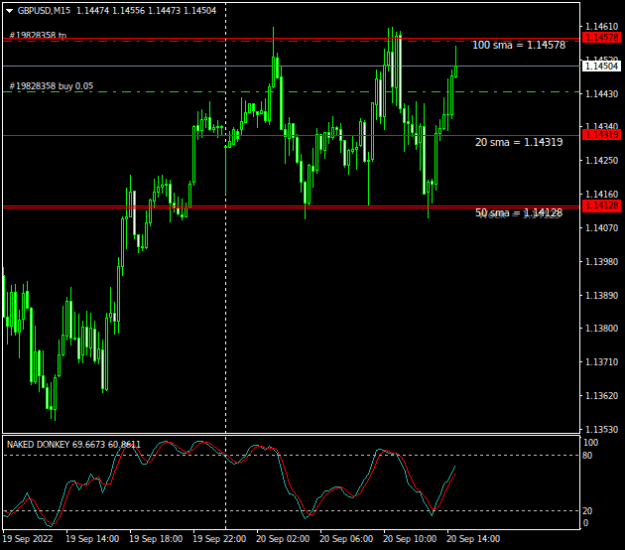Click the indicator scale value 80

click(x=587, y=456)
